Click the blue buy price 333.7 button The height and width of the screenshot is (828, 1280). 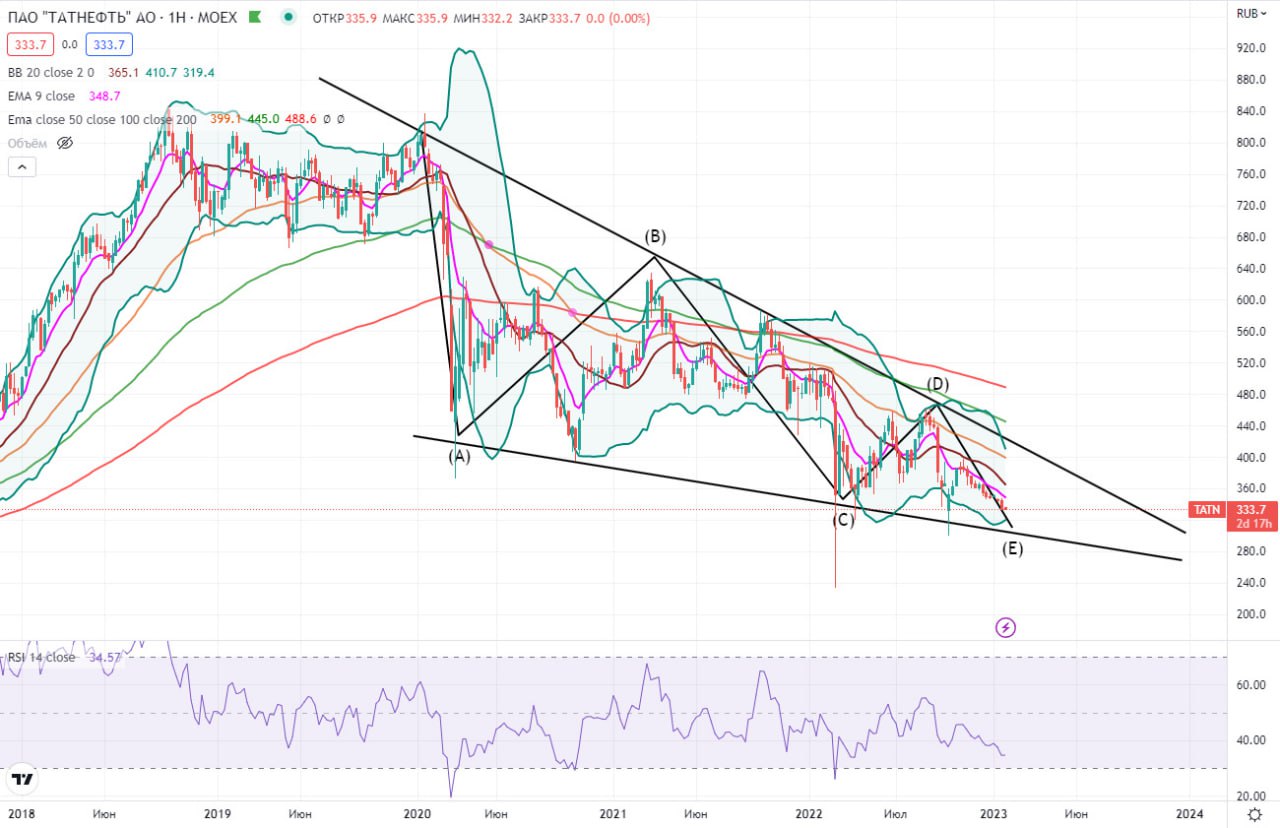109,44
